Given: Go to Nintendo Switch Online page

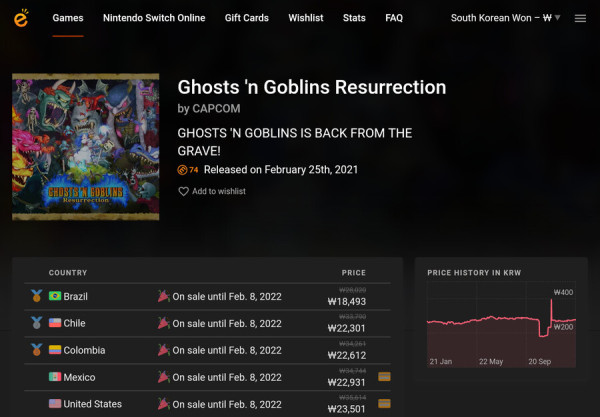Looking at the screenshot, I should click(x=154, y=18).
